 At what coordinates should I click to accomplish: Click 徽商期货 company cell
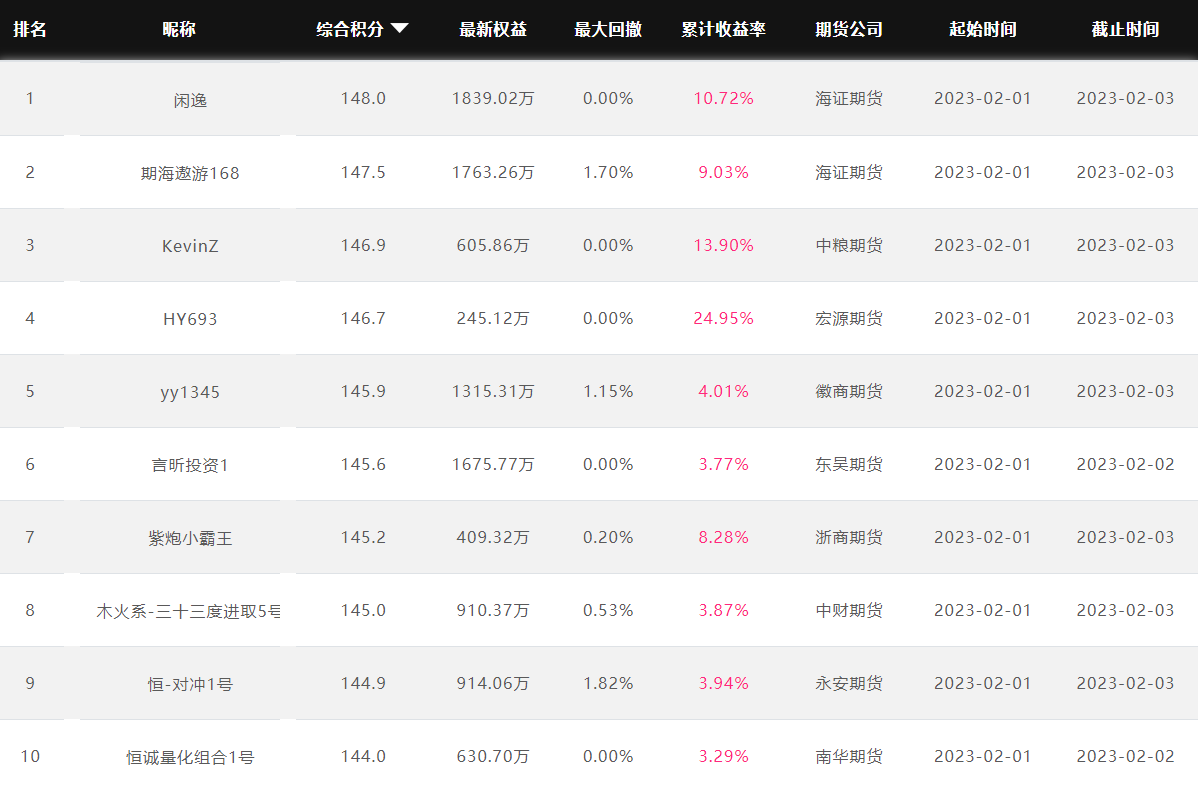point(849,391)
